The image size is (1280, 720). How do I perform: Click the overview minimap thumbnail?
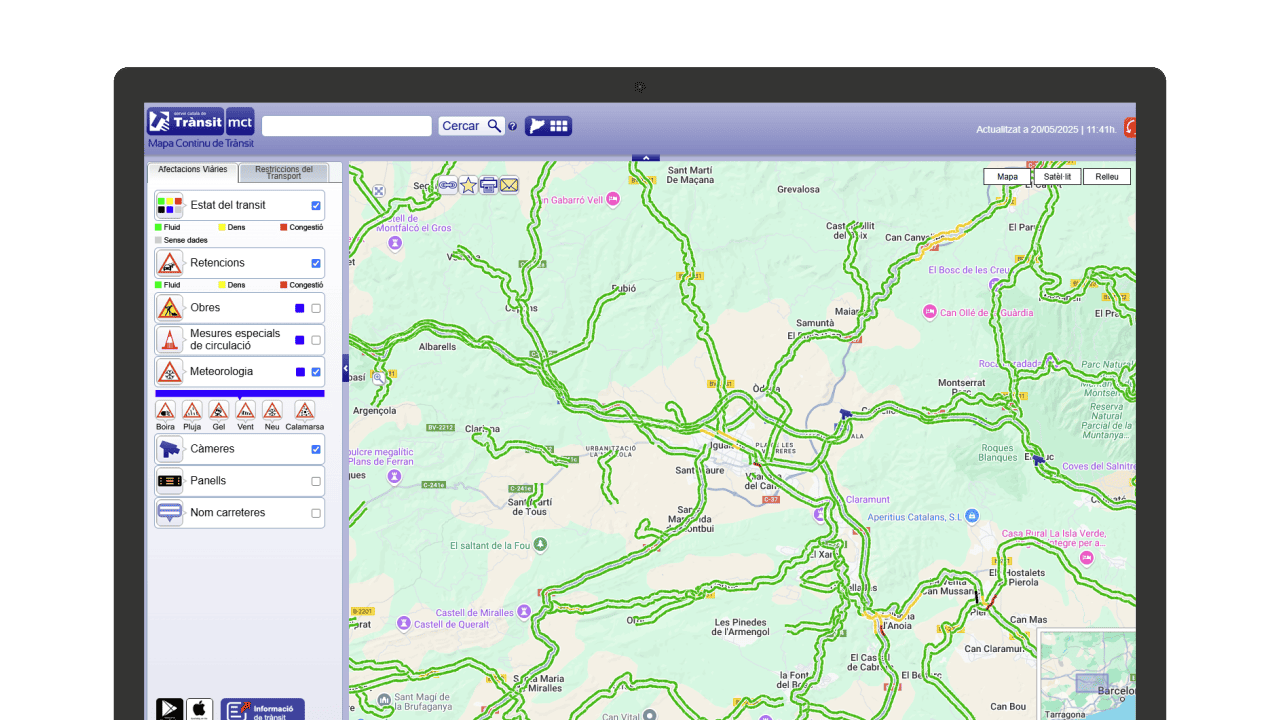pos(1088,675)
